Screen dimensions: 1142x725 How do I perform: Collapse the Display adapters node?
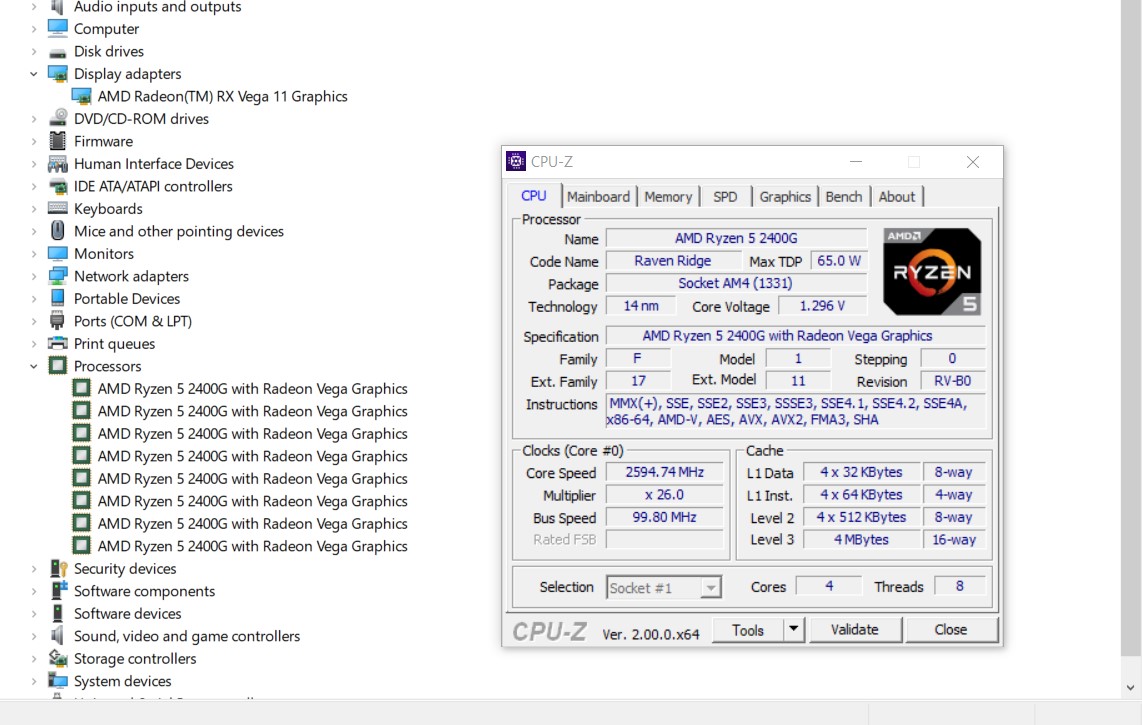pos(33,74)
